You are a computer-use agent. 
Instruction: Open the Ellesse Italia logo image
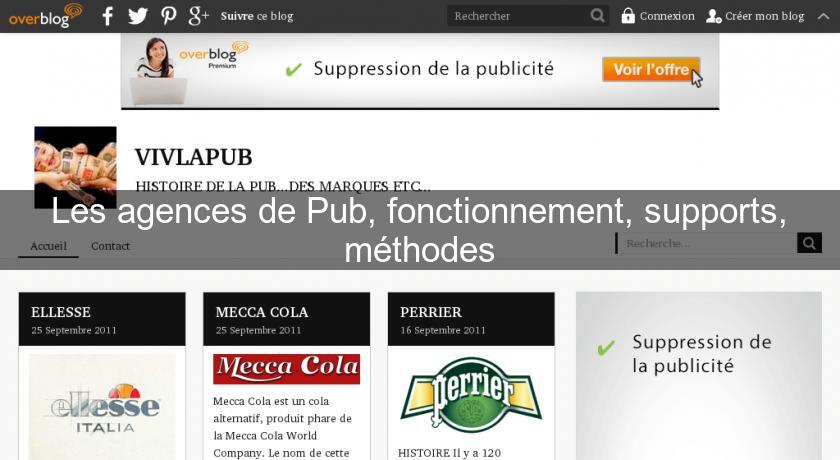(102, 406)
